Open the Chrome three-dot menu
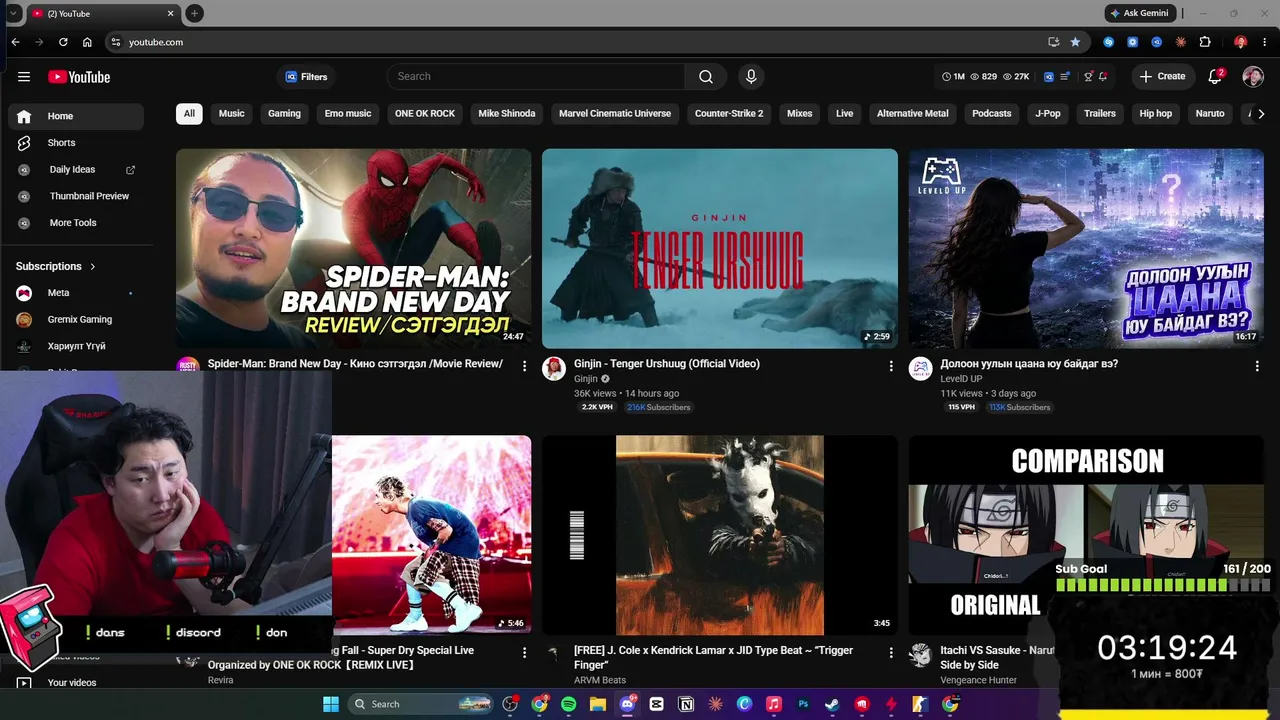 [1264, 42]
